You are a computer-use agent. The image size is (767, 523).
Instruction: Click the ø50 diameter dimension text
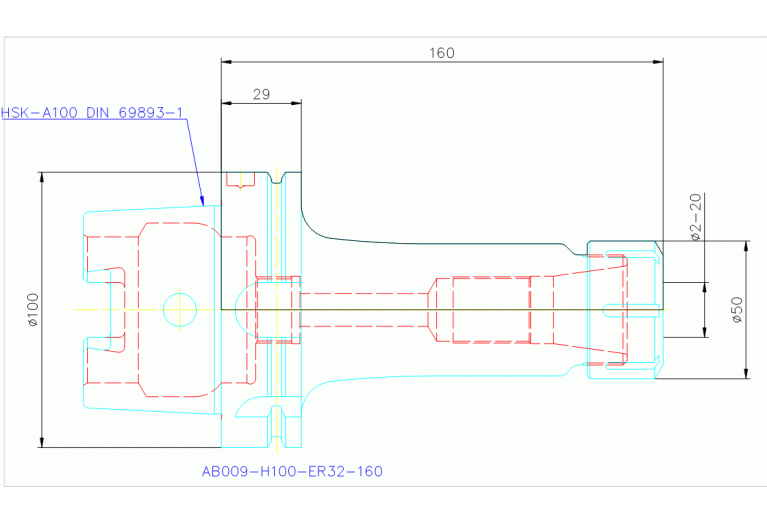[x=737, y=310]
